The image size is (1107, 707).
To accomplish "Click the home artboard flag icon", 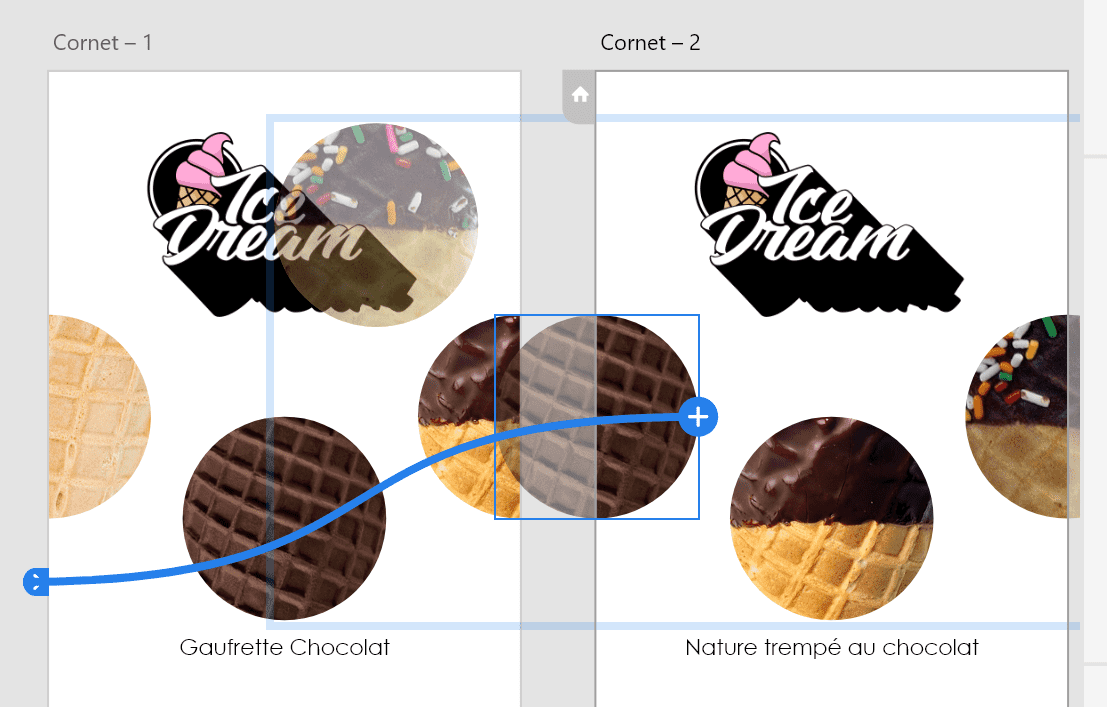I will click(x=580, y=95).
